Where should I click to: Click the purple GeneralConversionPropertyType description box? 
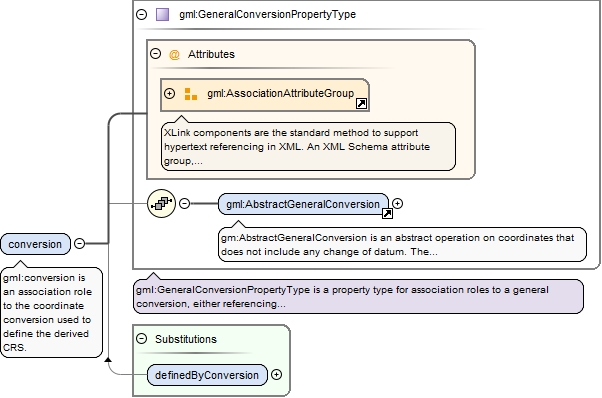(358, 297)
